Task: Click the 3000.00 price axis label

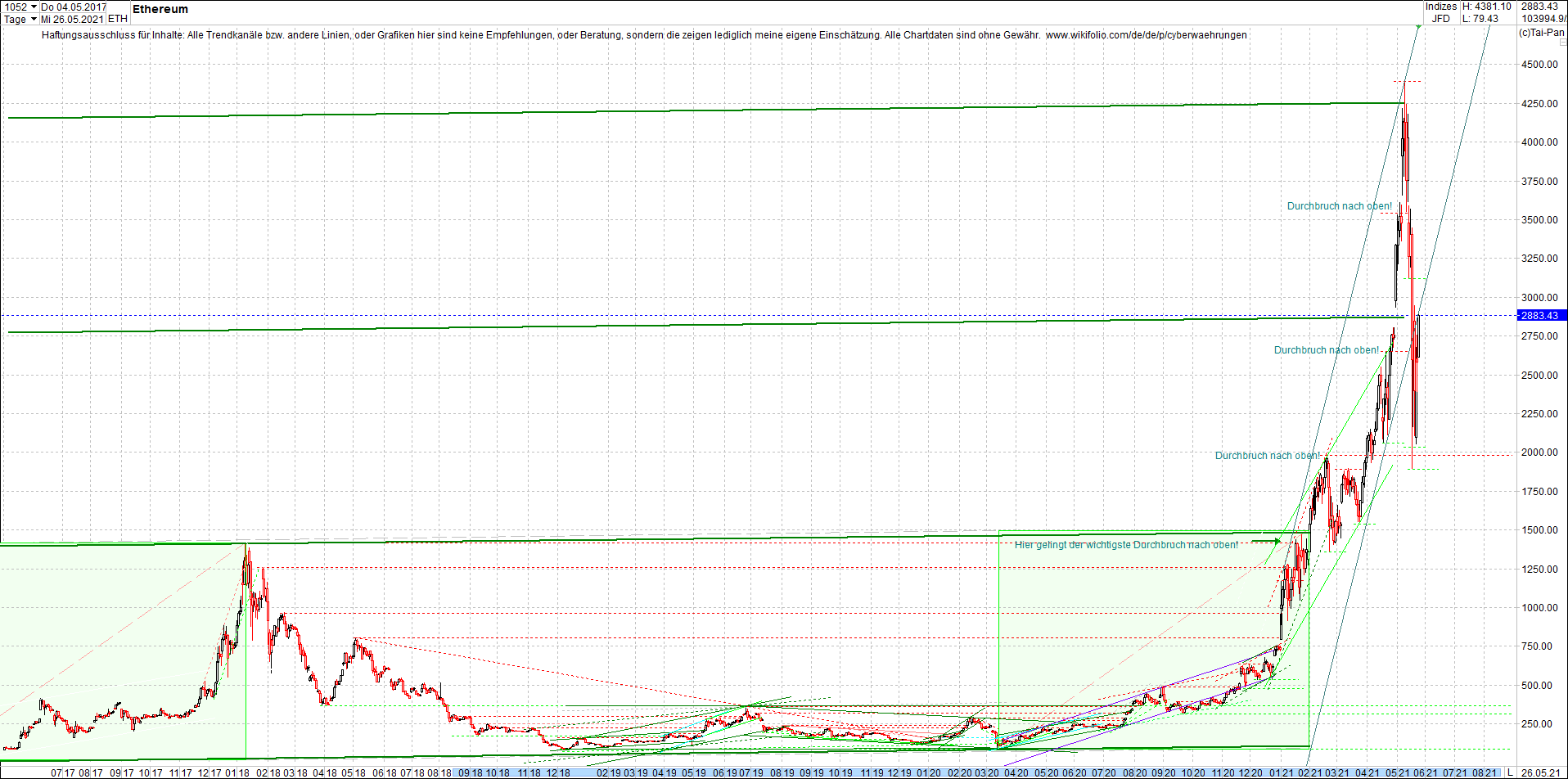Action: (x=1540, y=298)
